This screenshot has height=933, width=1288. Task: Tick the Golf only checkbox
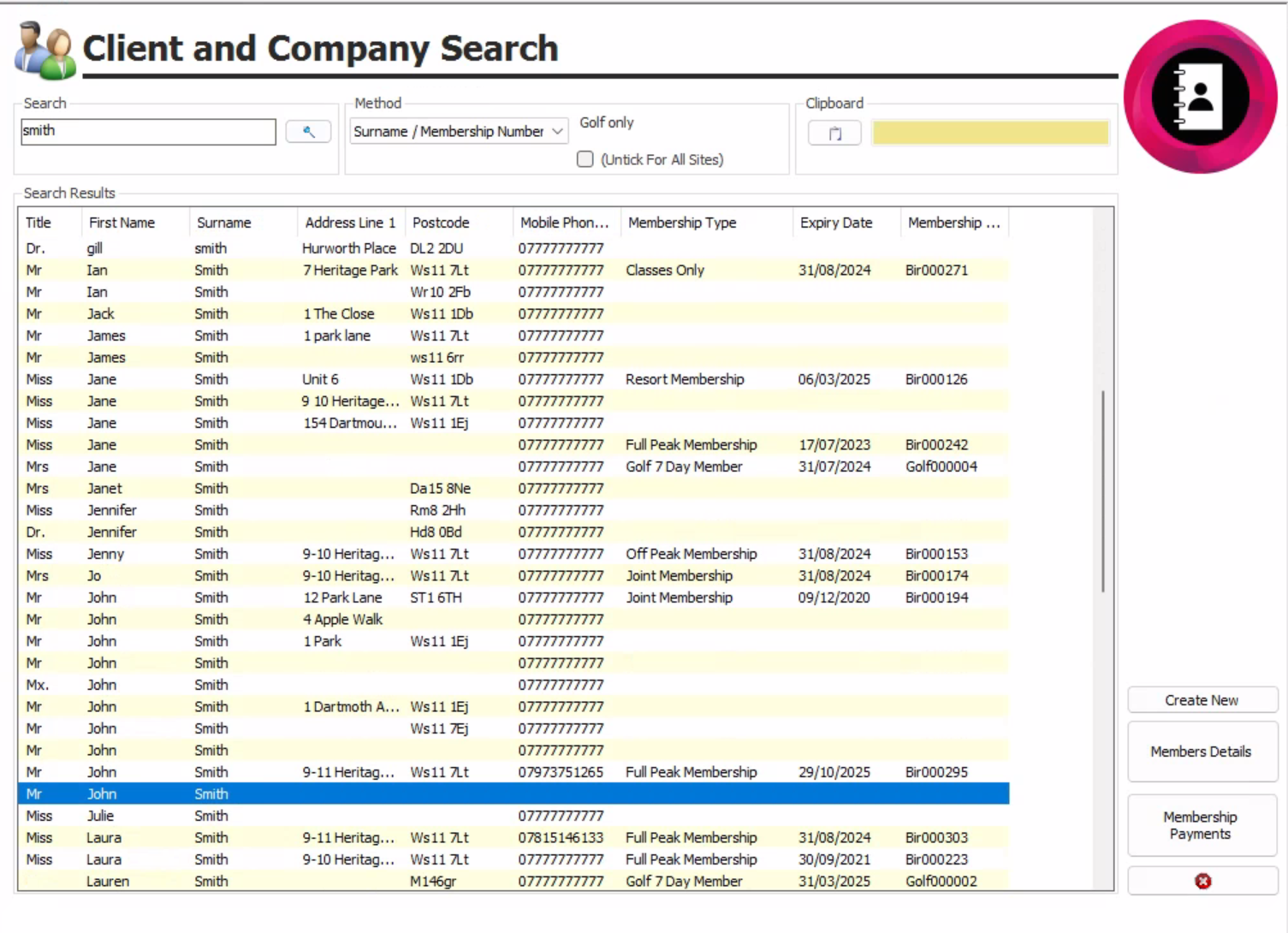pyautogui.click(x=585, y=159)
